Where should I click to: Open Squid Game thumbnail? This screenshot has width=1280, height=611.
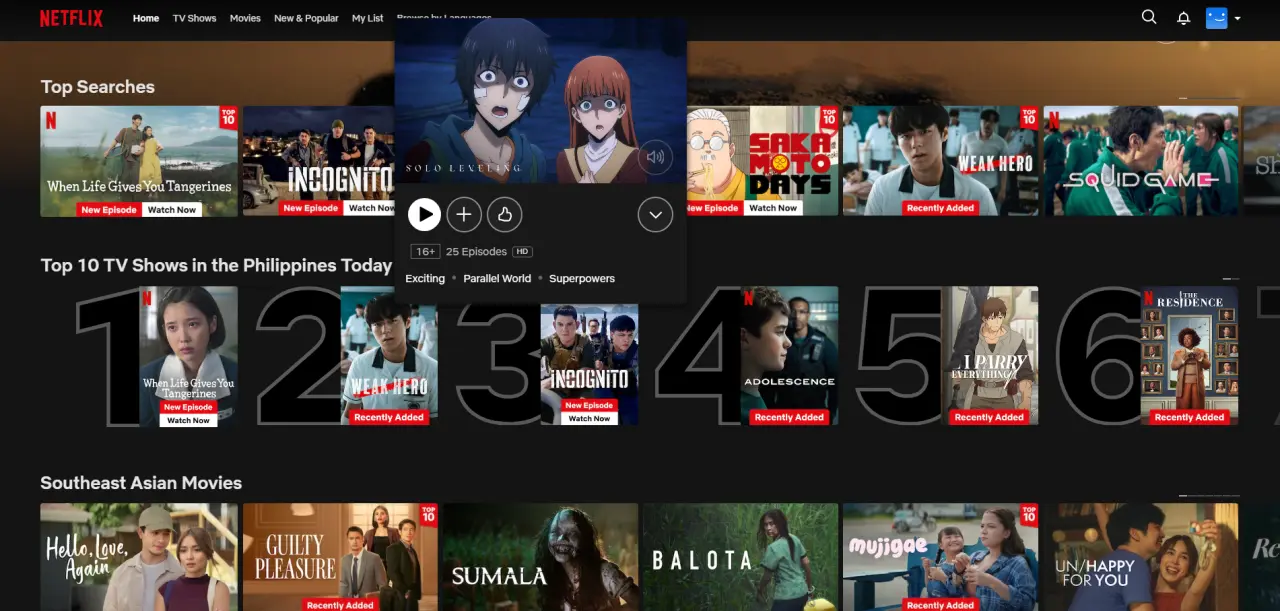(x=1141, y=161)
